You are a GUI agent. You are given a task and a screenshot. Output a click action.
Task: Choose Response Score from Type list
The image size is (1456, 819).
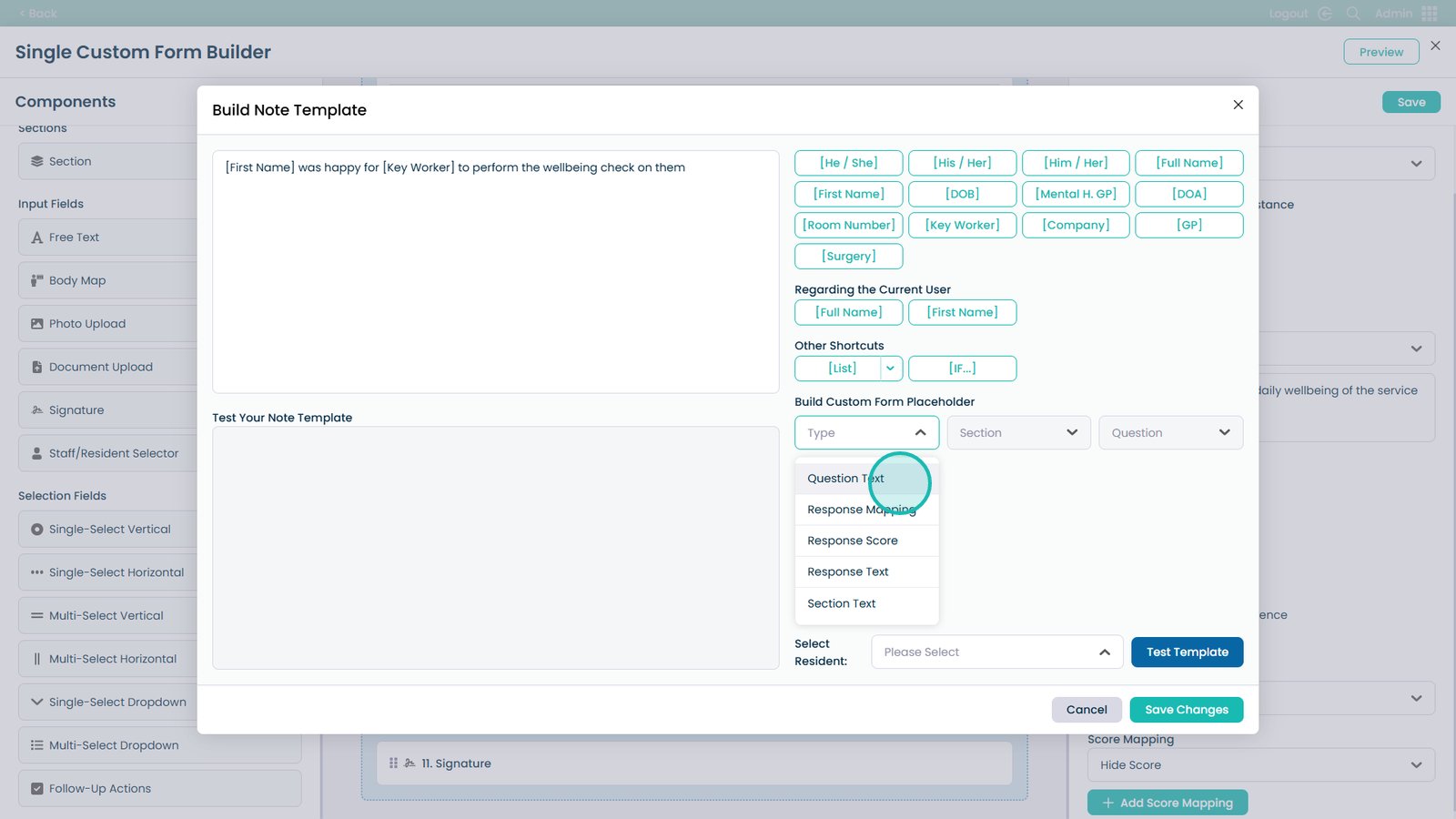click(x=853, y=541)
